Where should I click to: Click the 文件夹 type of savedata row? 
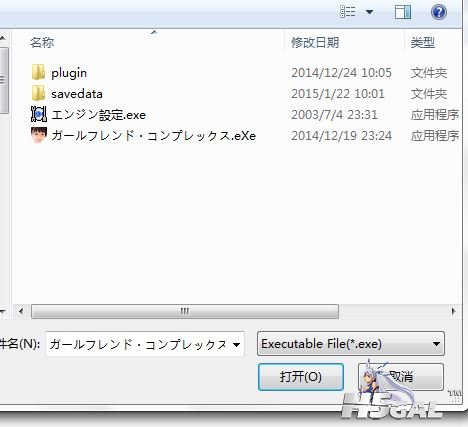point(429,94)
